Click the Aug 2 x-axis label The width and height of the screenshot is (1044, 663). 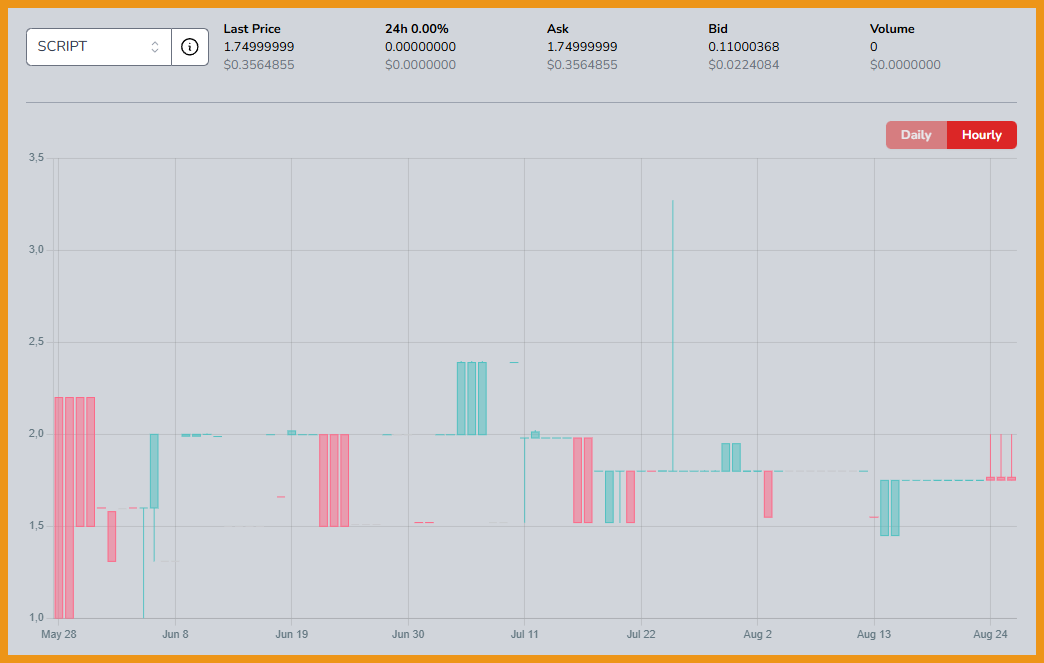(x=758, y=634)
